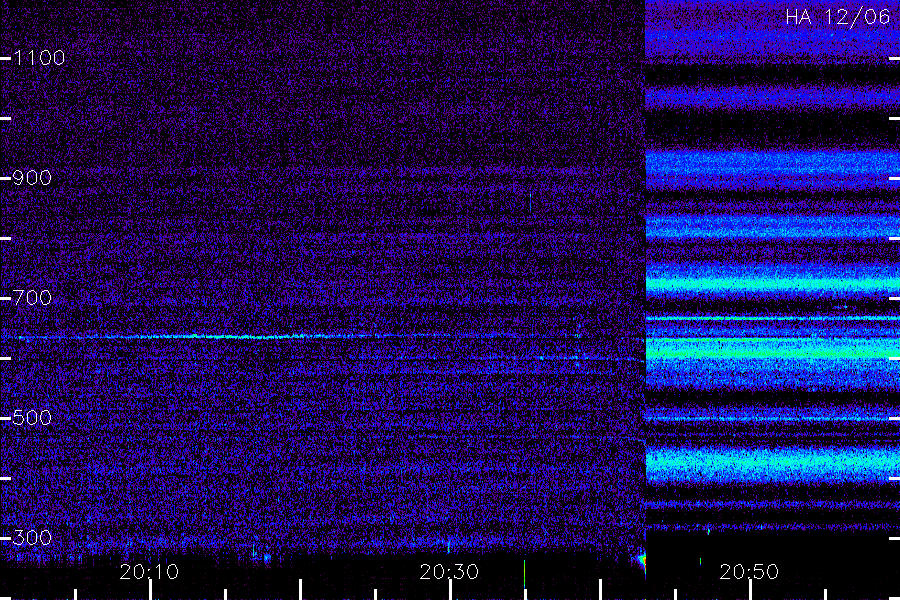The height and width of the screenshot is (600, 900).
Task: Click the 20:10 time axis label
Action: pyautogui.click(x=149, y=572)
